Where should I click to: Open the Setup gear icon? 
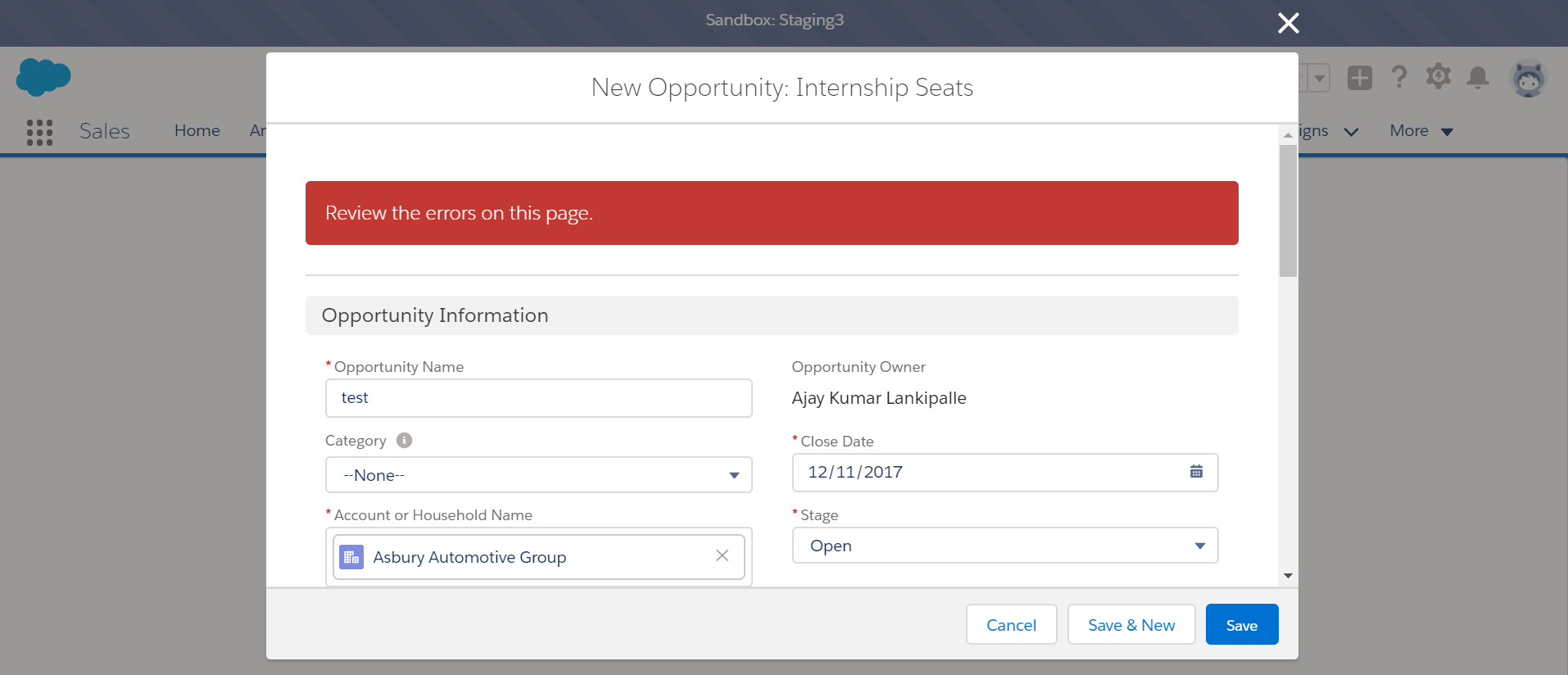click(1438, 77)
